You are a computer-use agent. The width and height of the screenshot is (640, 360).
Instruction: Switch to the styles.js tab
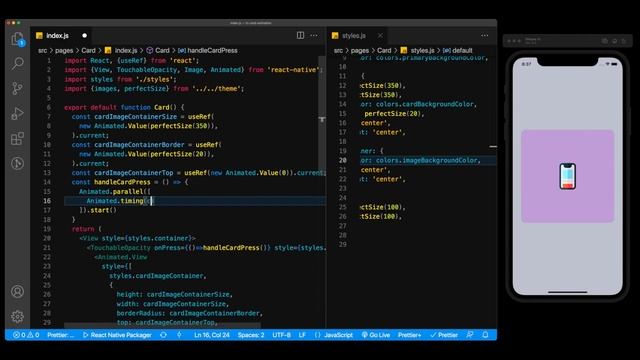(x=354, y=36)
